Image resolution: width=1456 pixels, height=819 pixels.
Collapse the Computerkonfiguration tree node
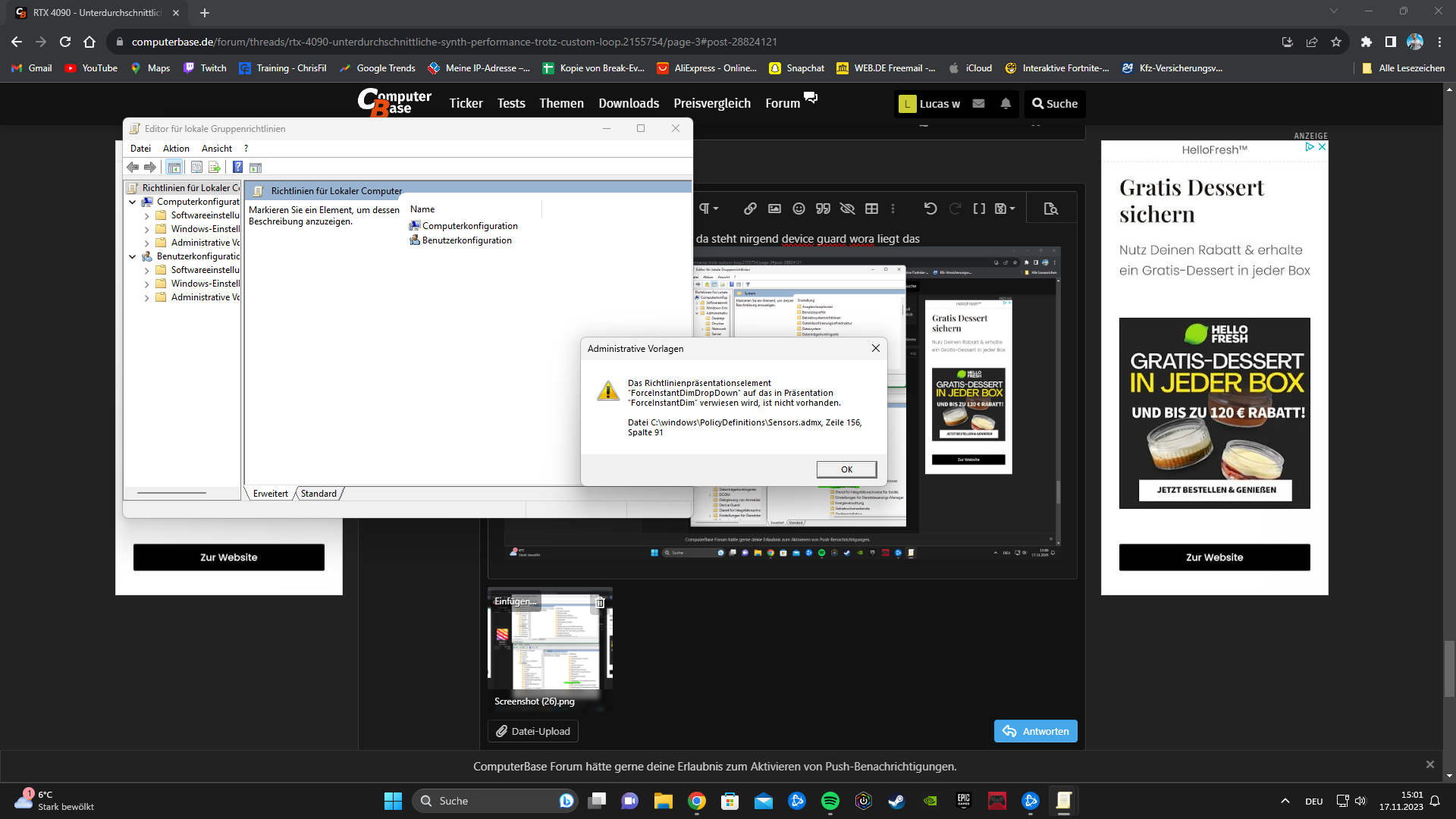(x=133, y=202)
